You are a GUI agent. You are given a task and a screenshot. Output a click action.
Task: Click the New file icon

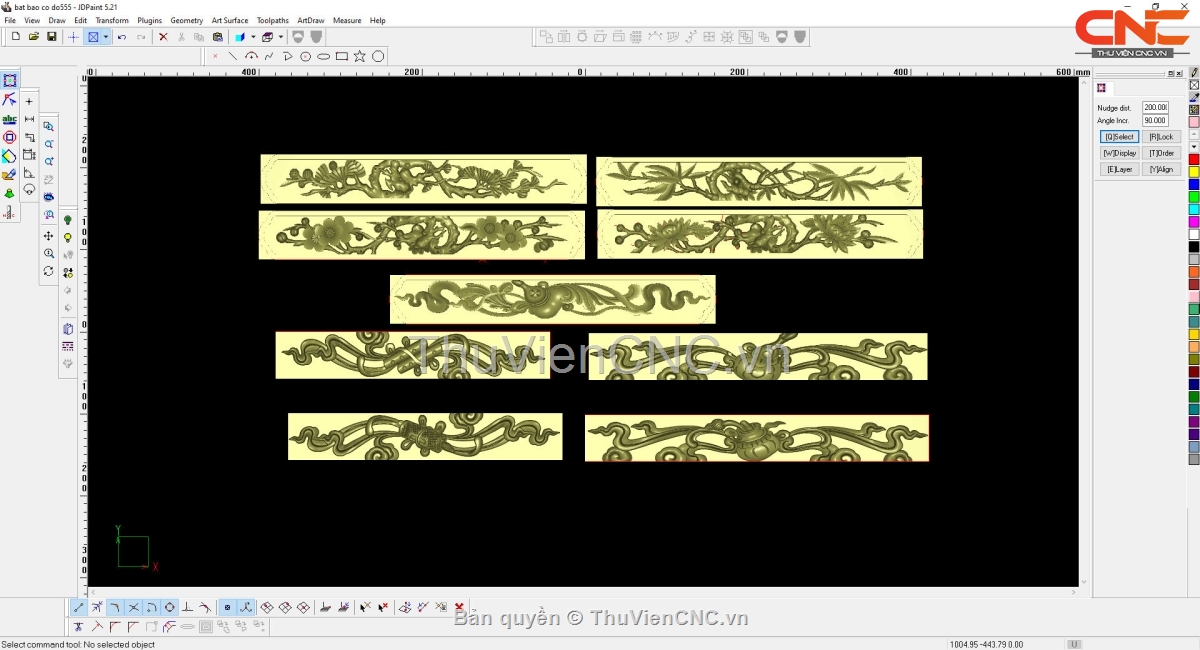point(15,37)
